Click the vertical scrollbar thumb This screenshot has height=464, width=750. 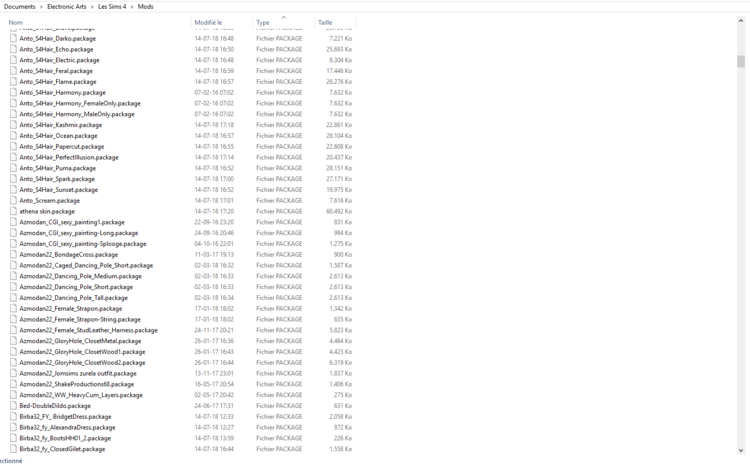pyautogui.click(x=741, y=61)
